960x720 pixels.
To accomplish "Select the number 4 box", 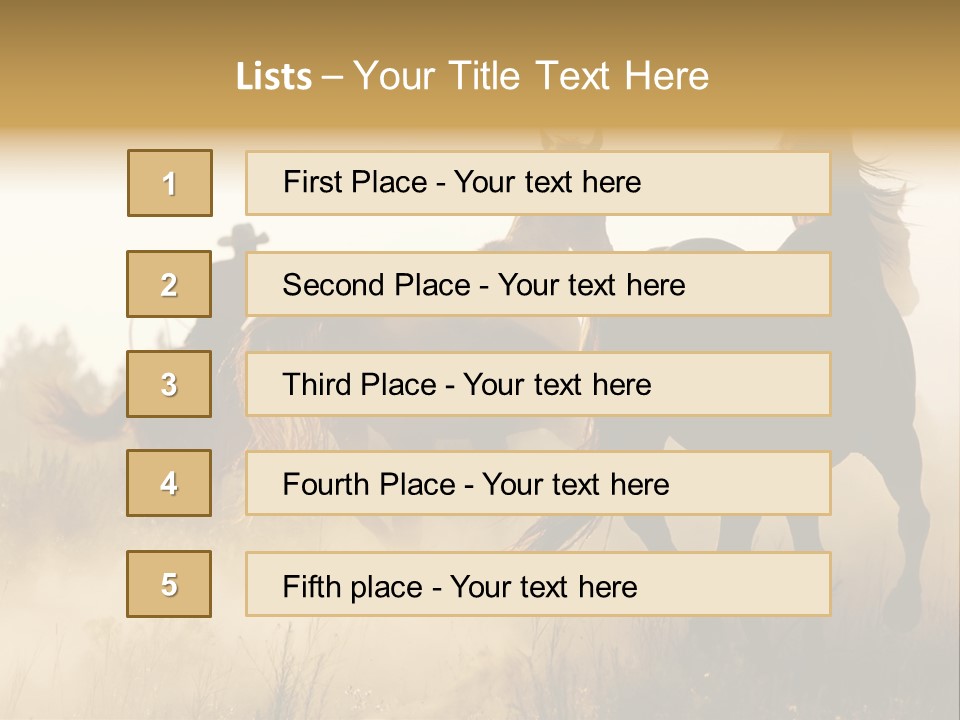I will pyautogui.click(x=169, y=483).
